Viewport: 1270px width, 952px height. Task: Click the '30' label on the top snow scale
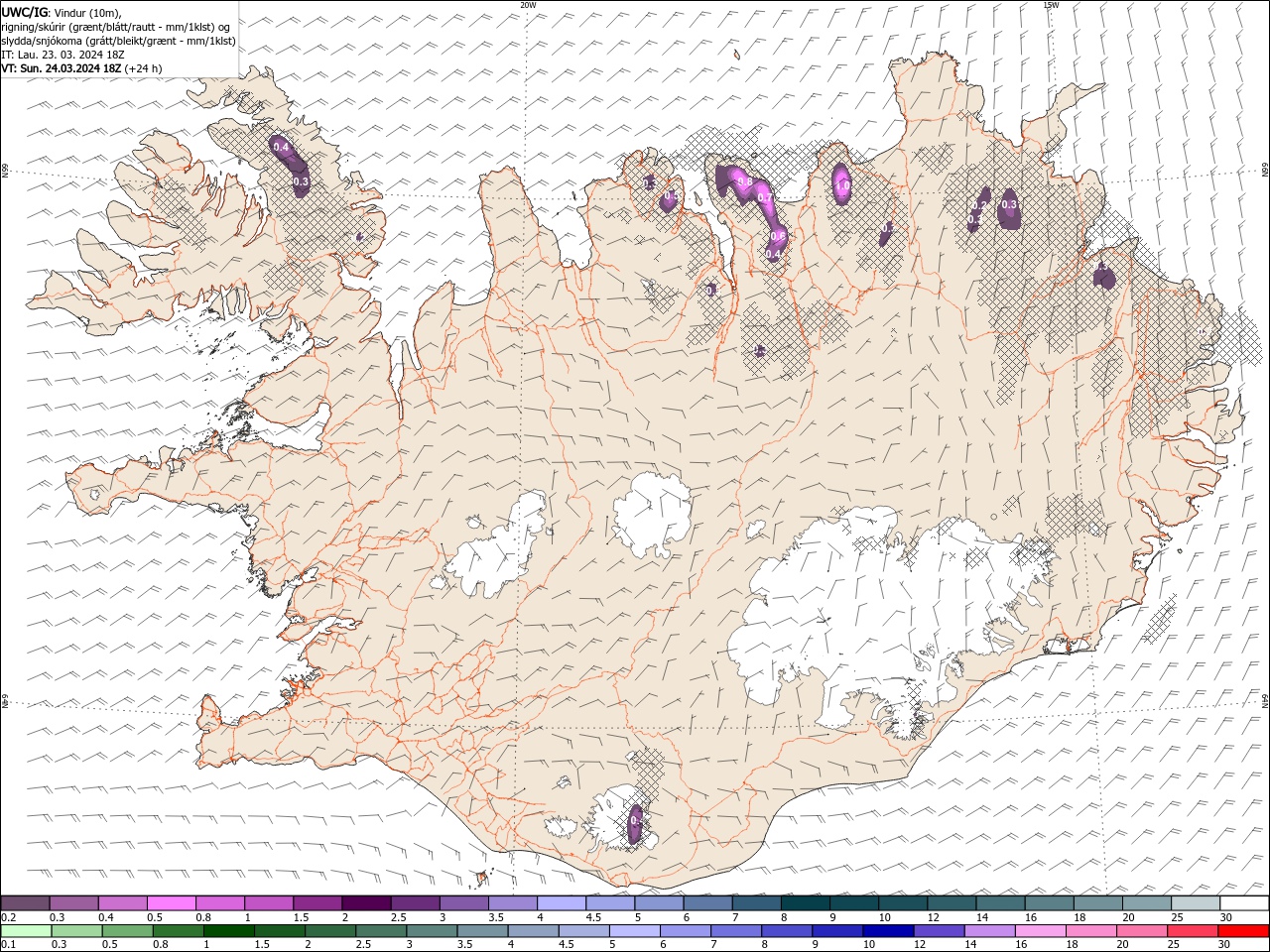point(1226,917)
